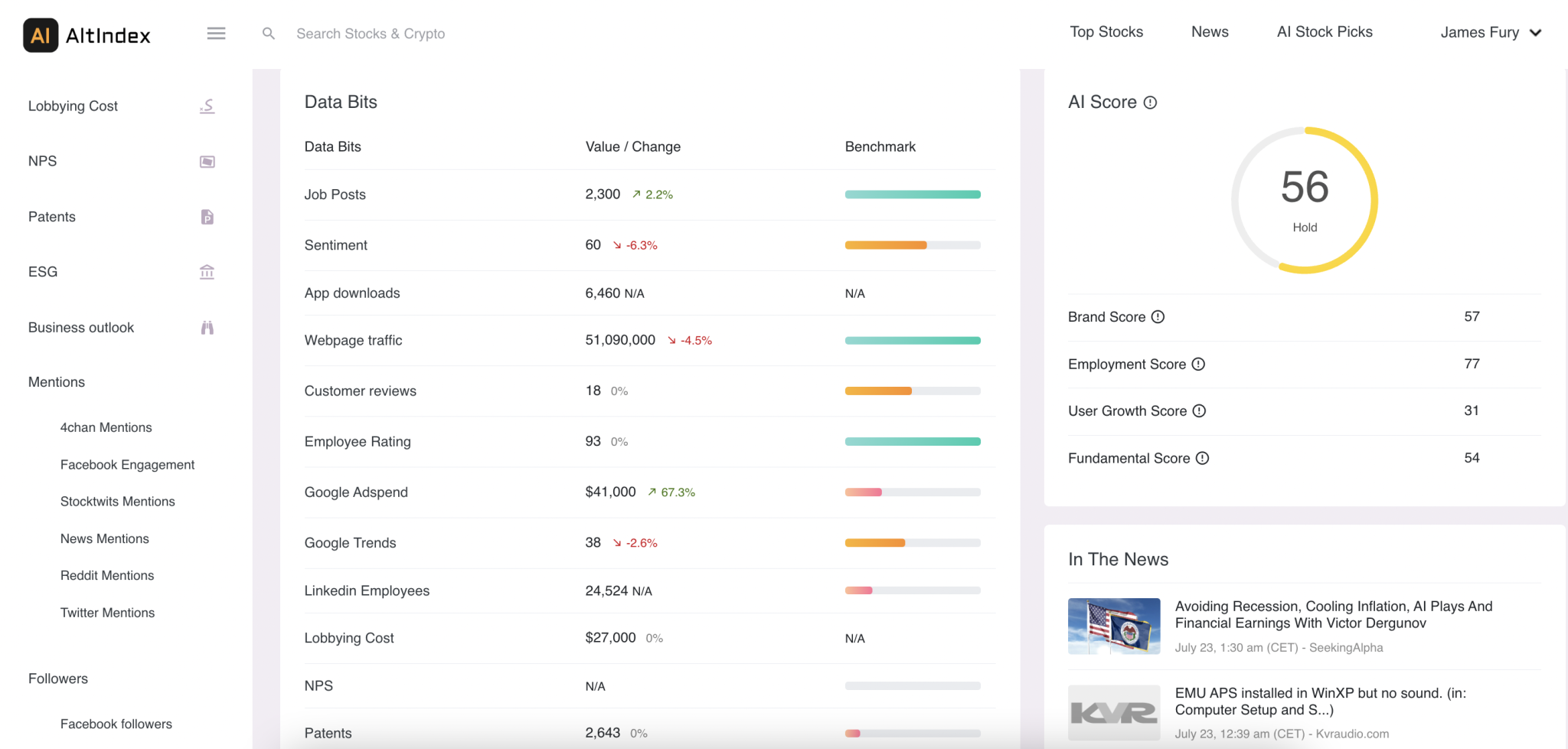This screenshot has height=749, width=1568.
Task: Click the Patents document icon
Action: [x=206, y=217]
